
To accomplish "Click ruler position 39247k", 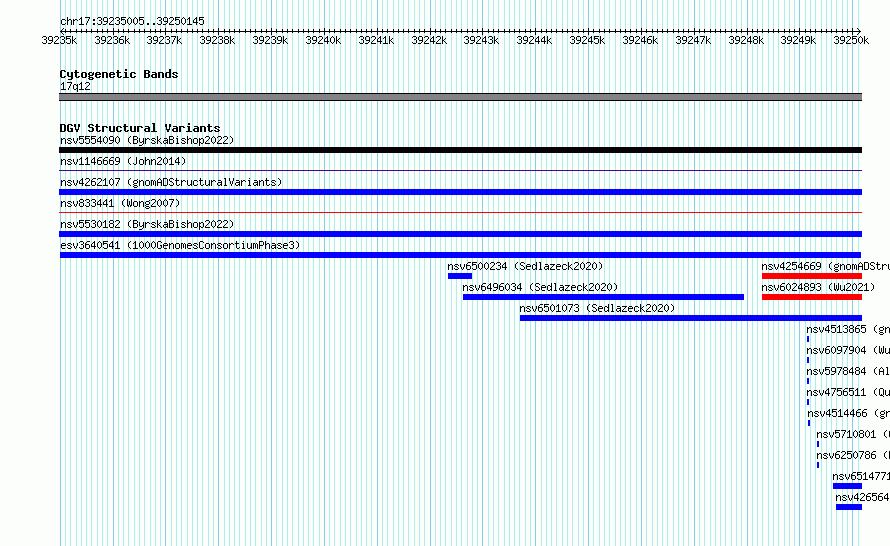I will click(x=692, y=40).
